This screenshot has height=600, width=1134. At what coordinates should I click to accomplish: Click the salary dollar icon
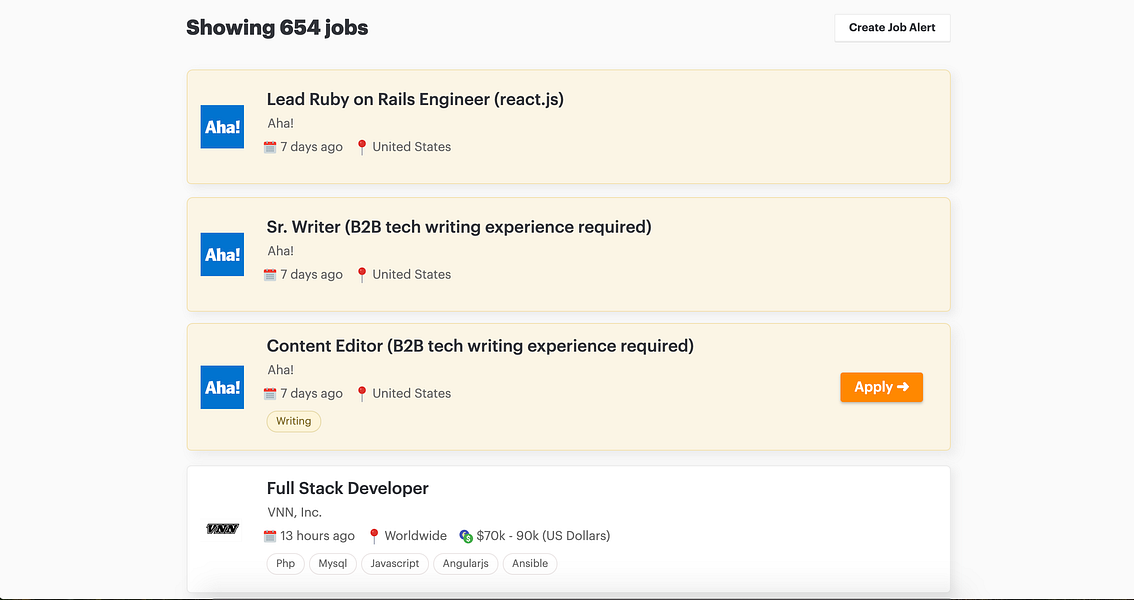coord(466,536)
